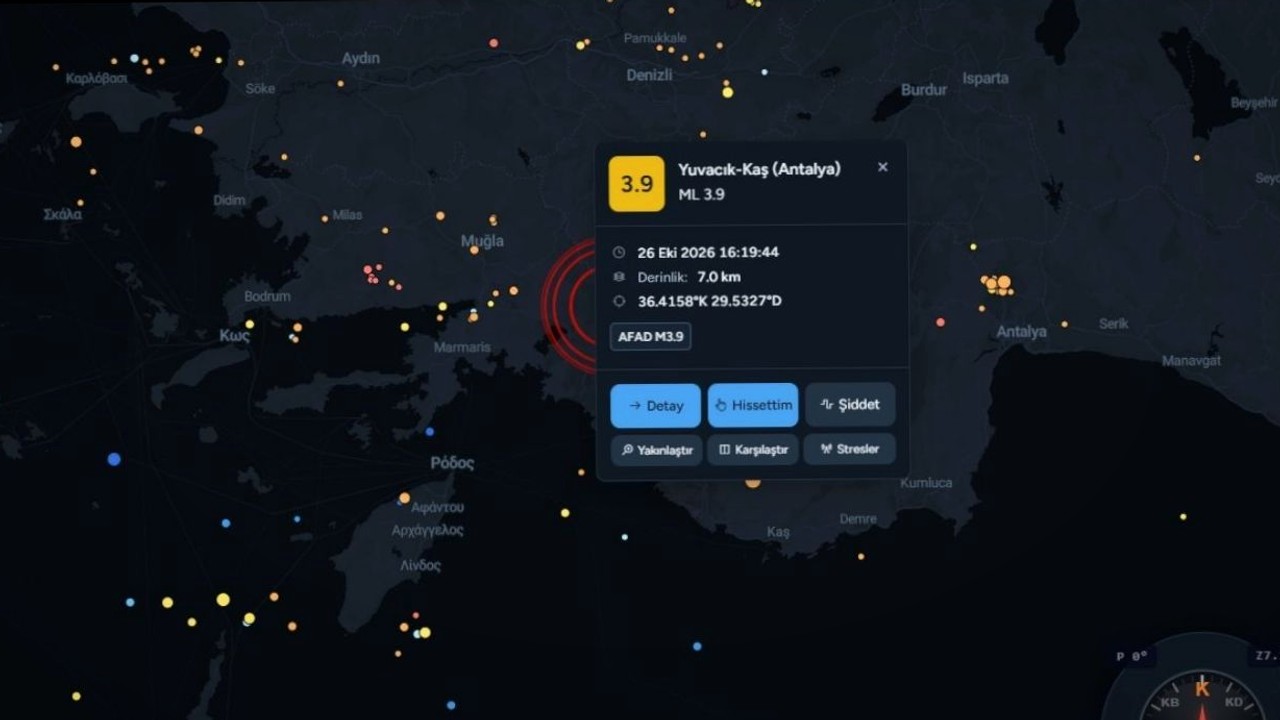Viewport: 1280px width, 720px height.
Task: Click the clock icon beside the date
Action: tap(619, 253)
